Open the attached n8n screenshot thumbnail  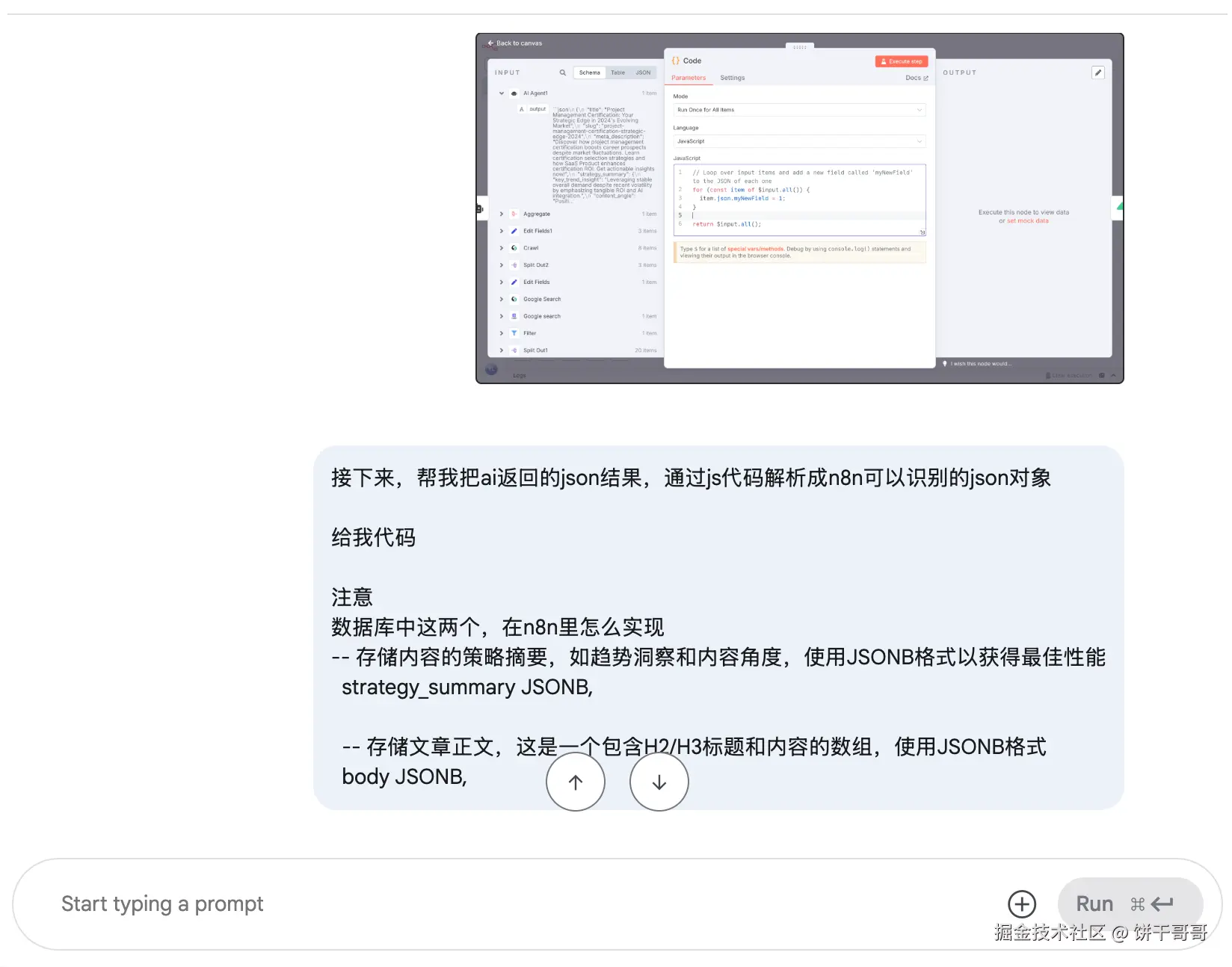pyautogui.click(x=800, y=208)
